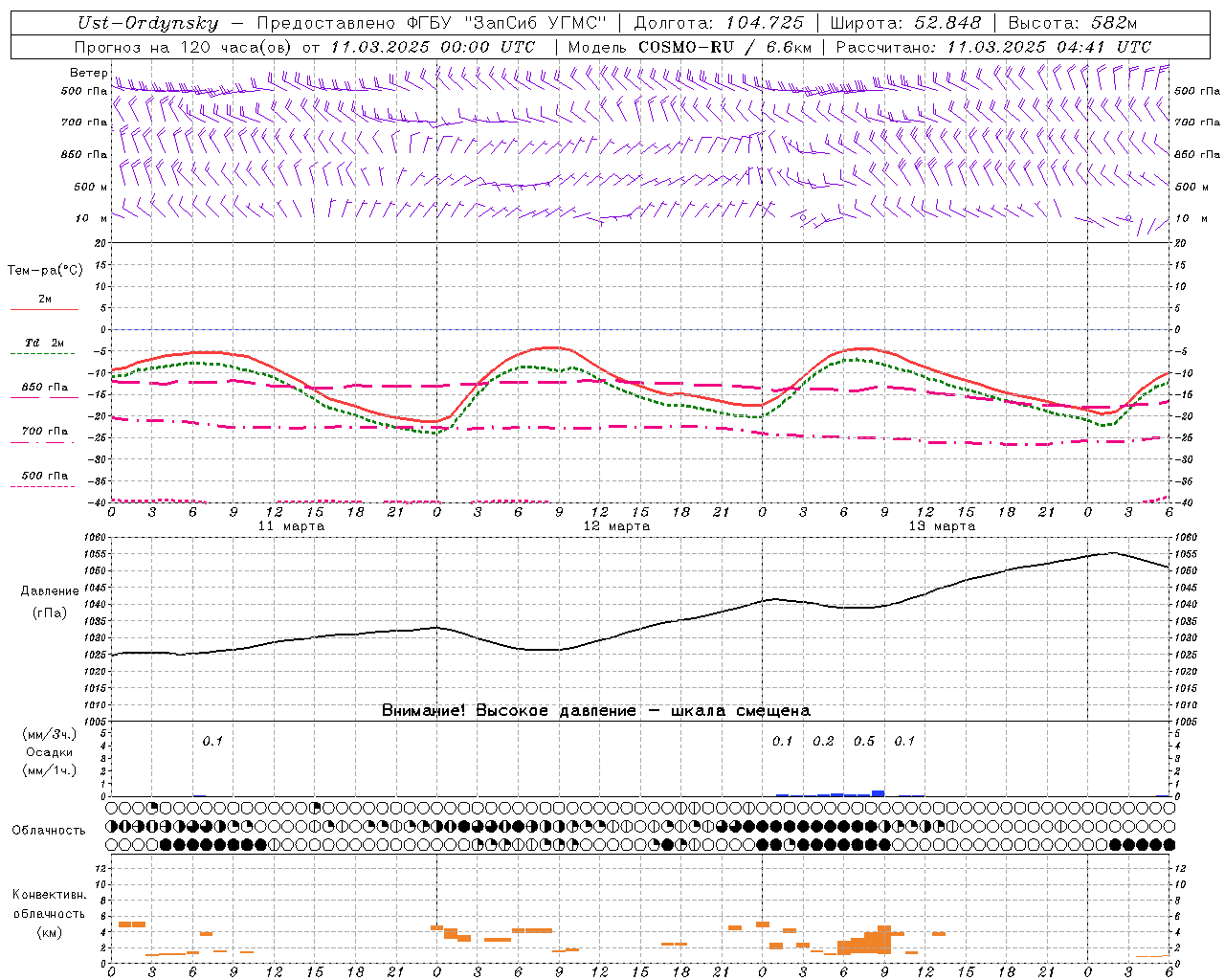Click the dashed line sample under 500 гПа legend
Image resolution: width=1225 pixels, height=980 pixels.
tap(42, 487)
